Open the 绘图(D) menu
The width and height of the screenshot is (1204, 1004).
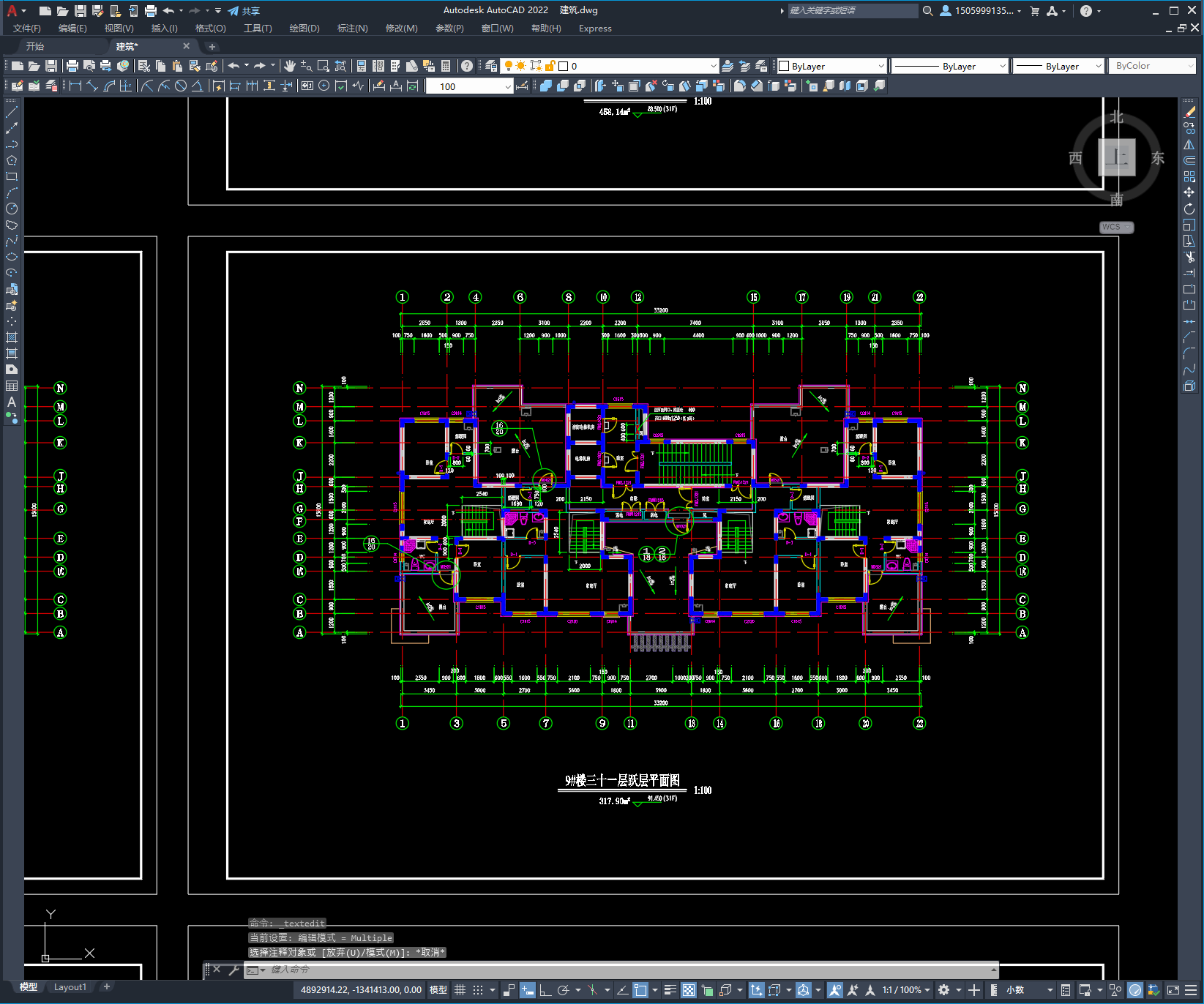304,29
